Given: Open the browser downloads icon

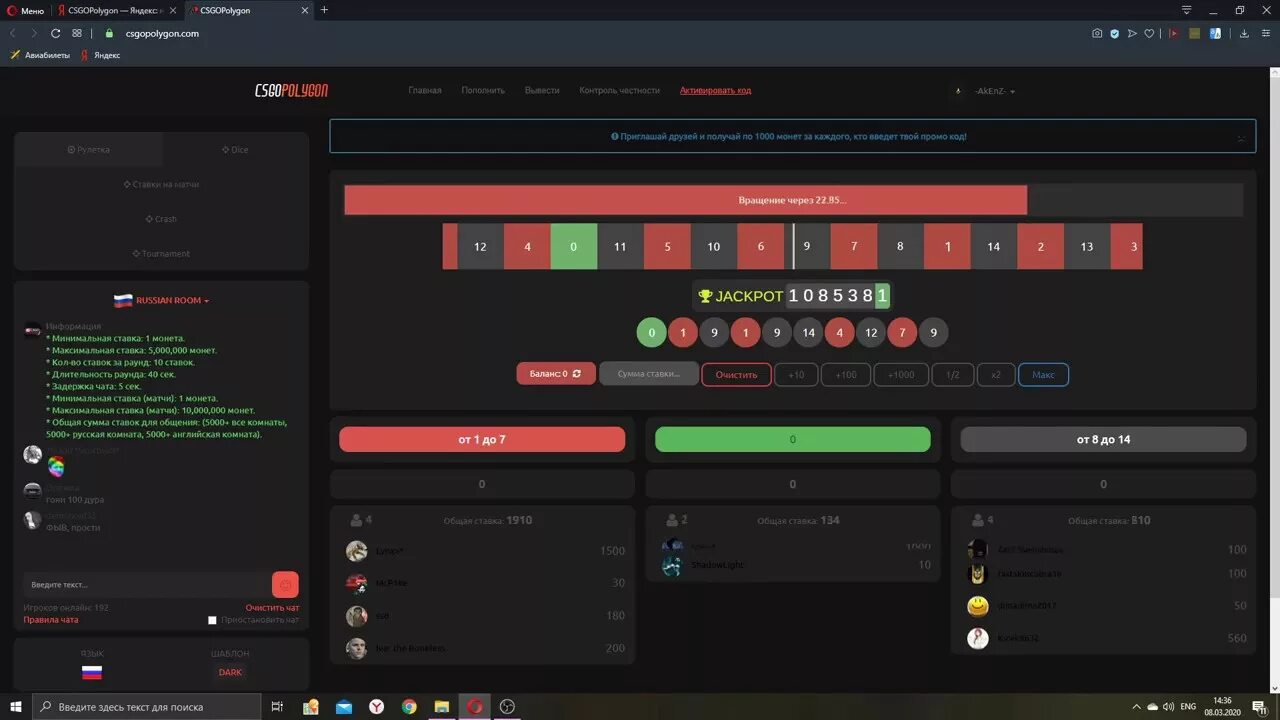Looking at the screenshot, I should click(1244, 33).
